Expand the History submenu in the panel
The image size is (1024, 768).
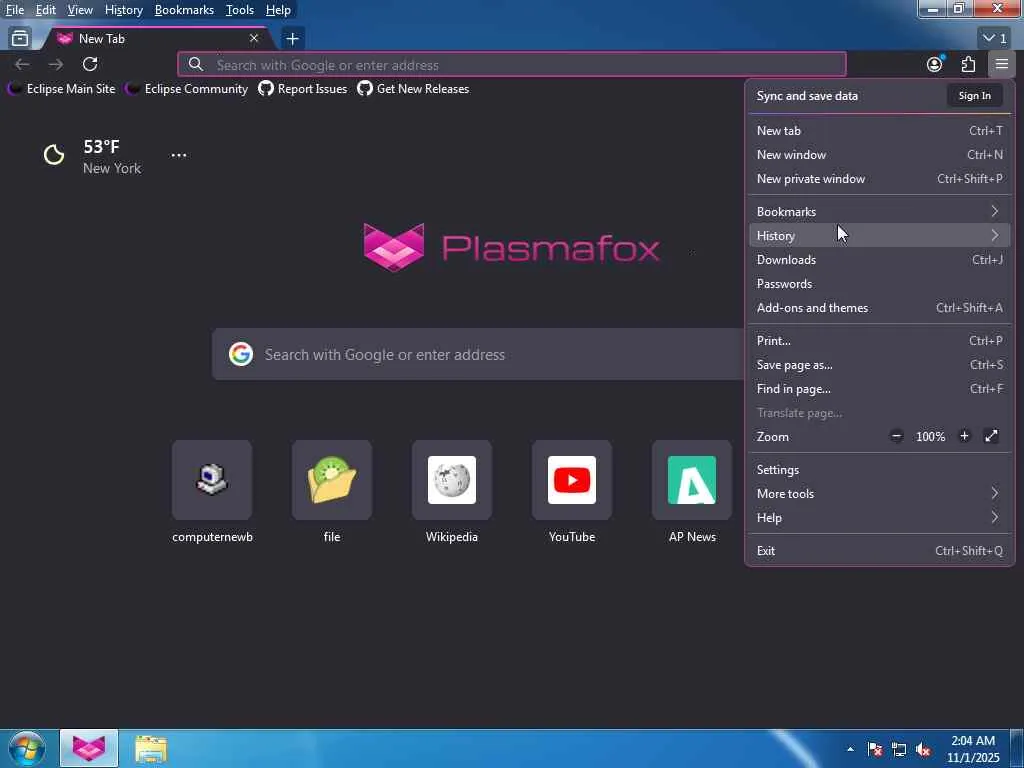[x=880, y=236]
